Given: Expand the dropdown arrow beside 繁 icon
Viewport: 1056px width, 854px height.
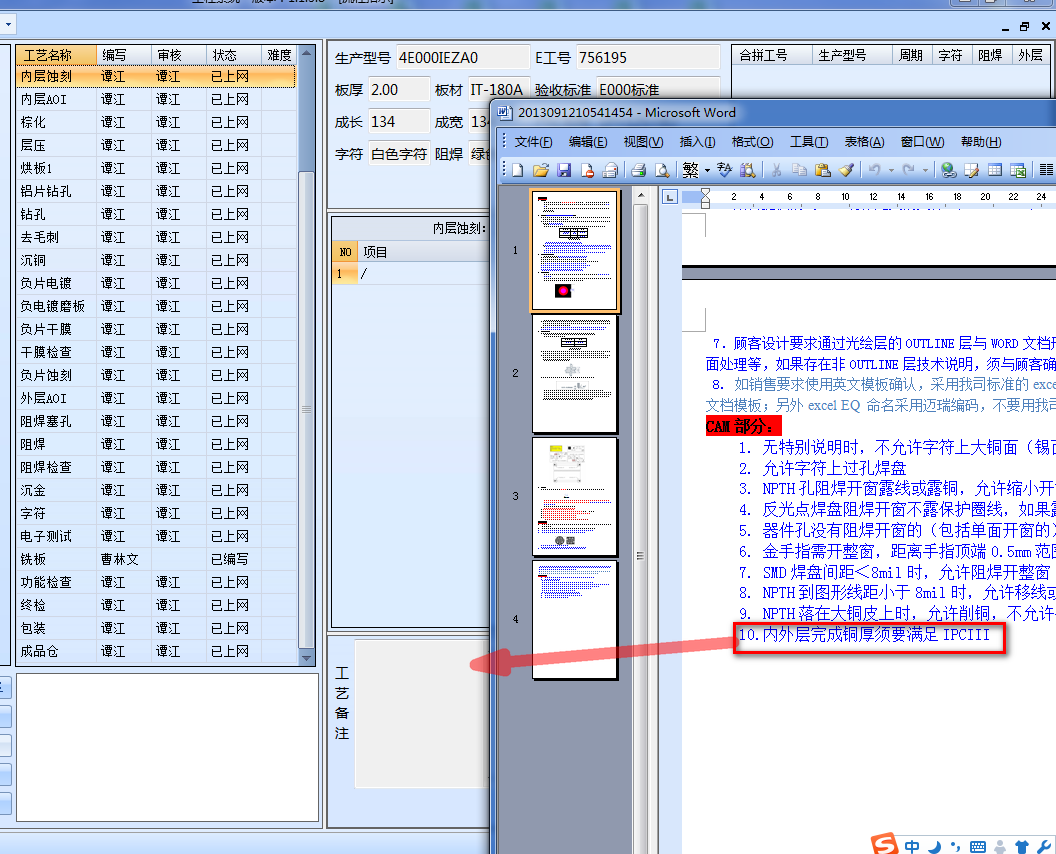Looking at the screenshot, I should (x=707, y=171).
